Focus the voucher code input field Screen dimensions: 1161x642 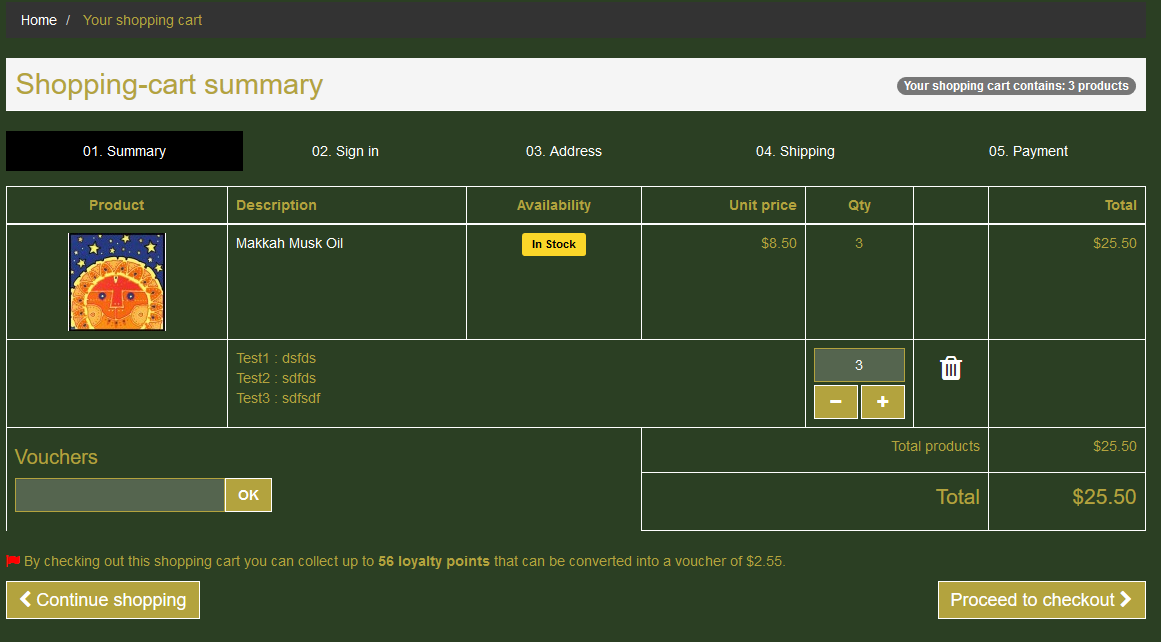click(120, 495)
